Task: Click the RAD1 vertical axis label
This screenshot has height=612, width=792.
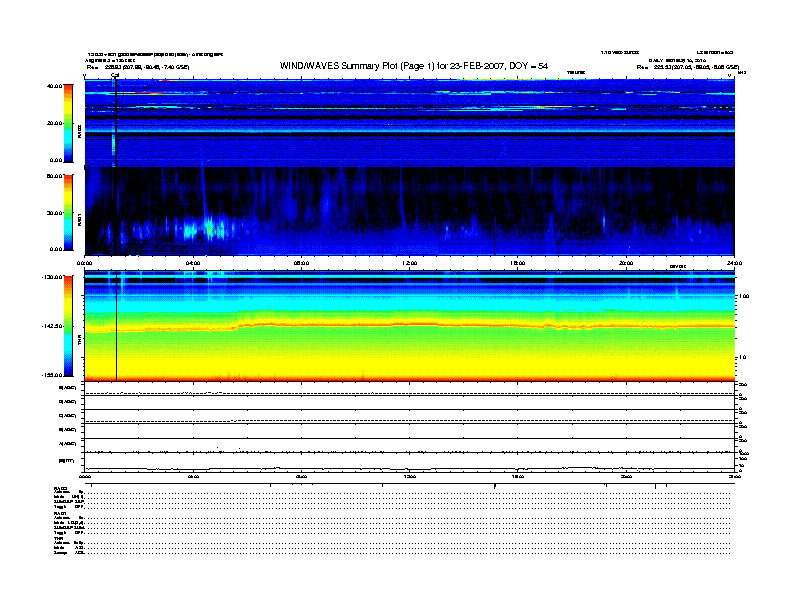Action: click(79, 219)
